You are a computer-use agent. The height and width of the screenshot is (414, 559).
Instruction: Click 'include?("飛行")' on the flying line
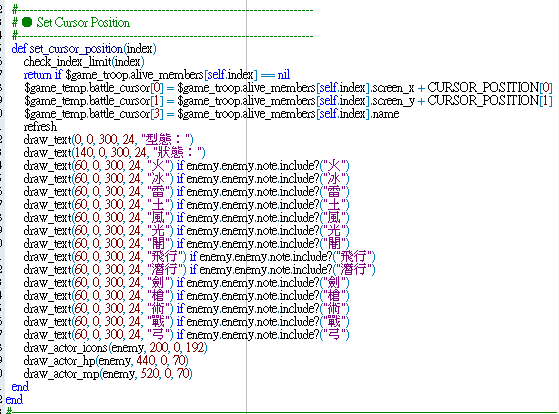(x=334, y=256)
